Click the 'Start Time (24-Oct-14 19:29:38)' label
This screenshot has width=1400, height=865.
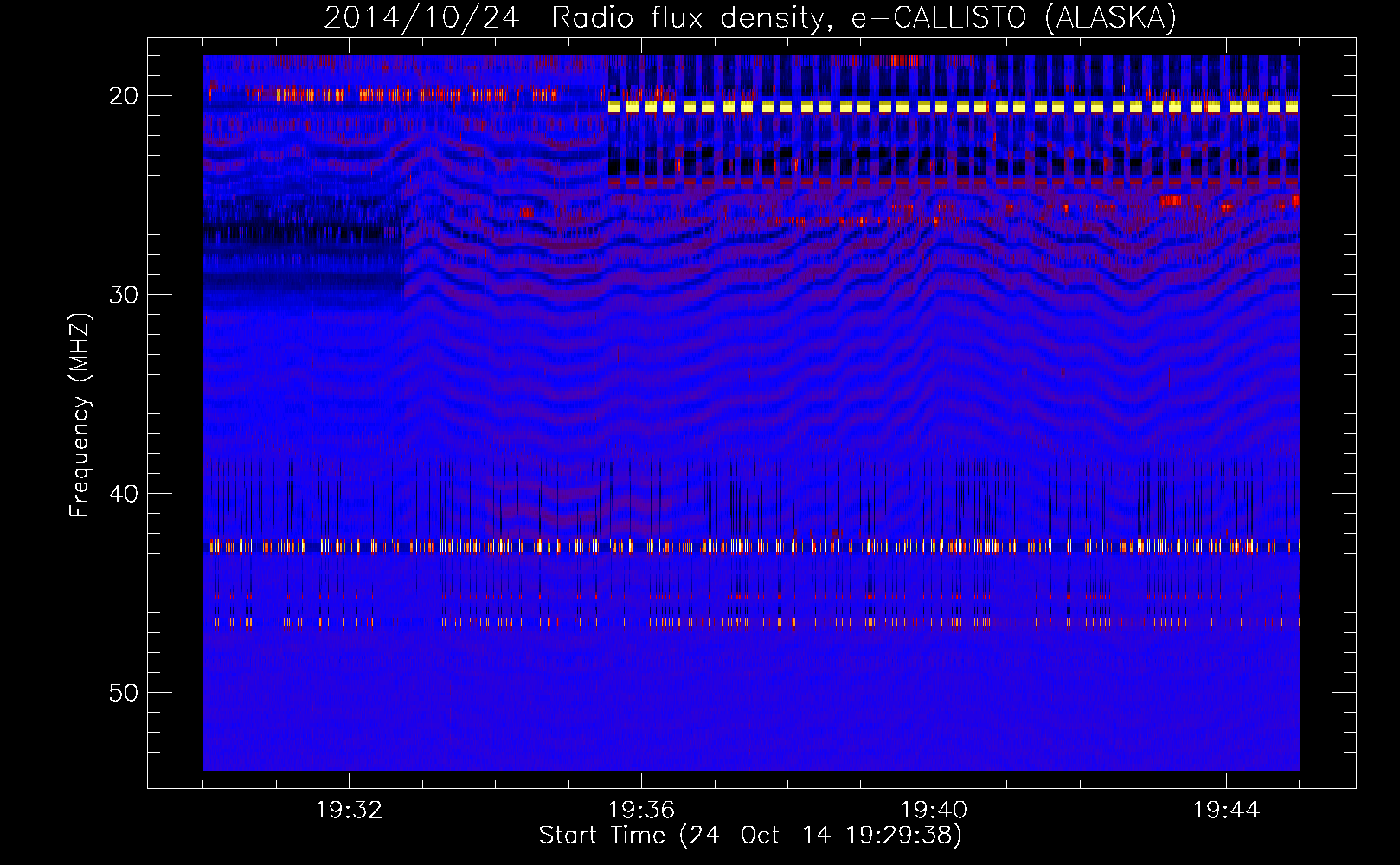[x=750, y=836]
